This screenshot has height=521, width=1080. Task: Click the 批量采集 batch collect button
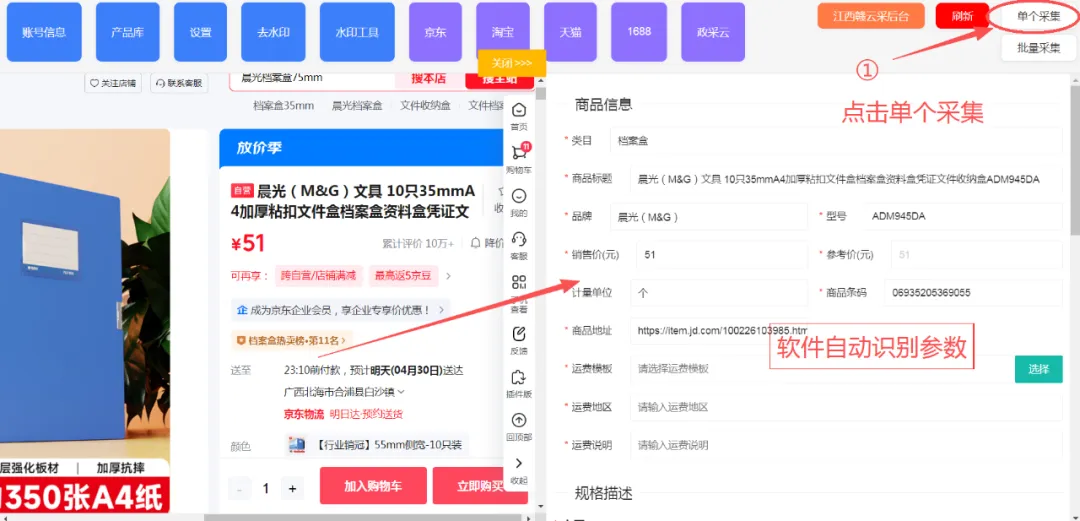click(1039, 48)
